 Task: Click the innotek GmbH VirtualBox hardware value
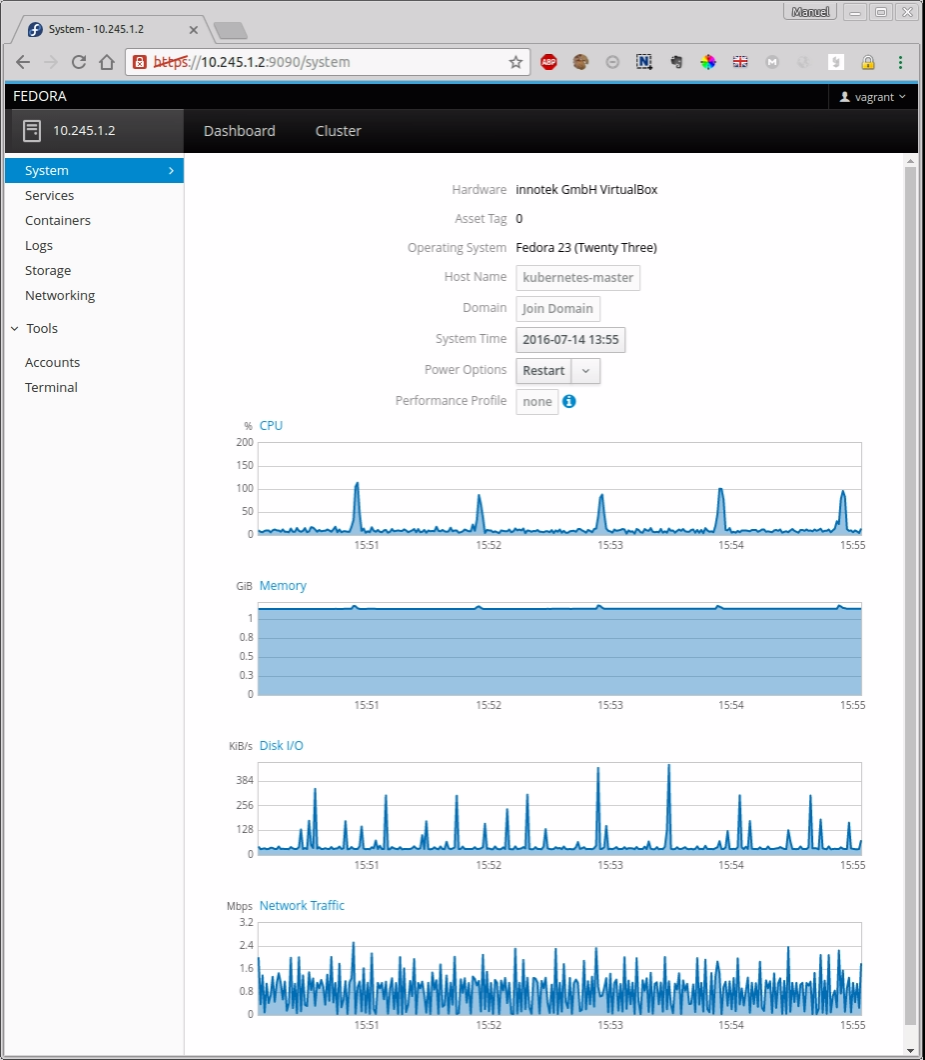click(x=586, y=190)
